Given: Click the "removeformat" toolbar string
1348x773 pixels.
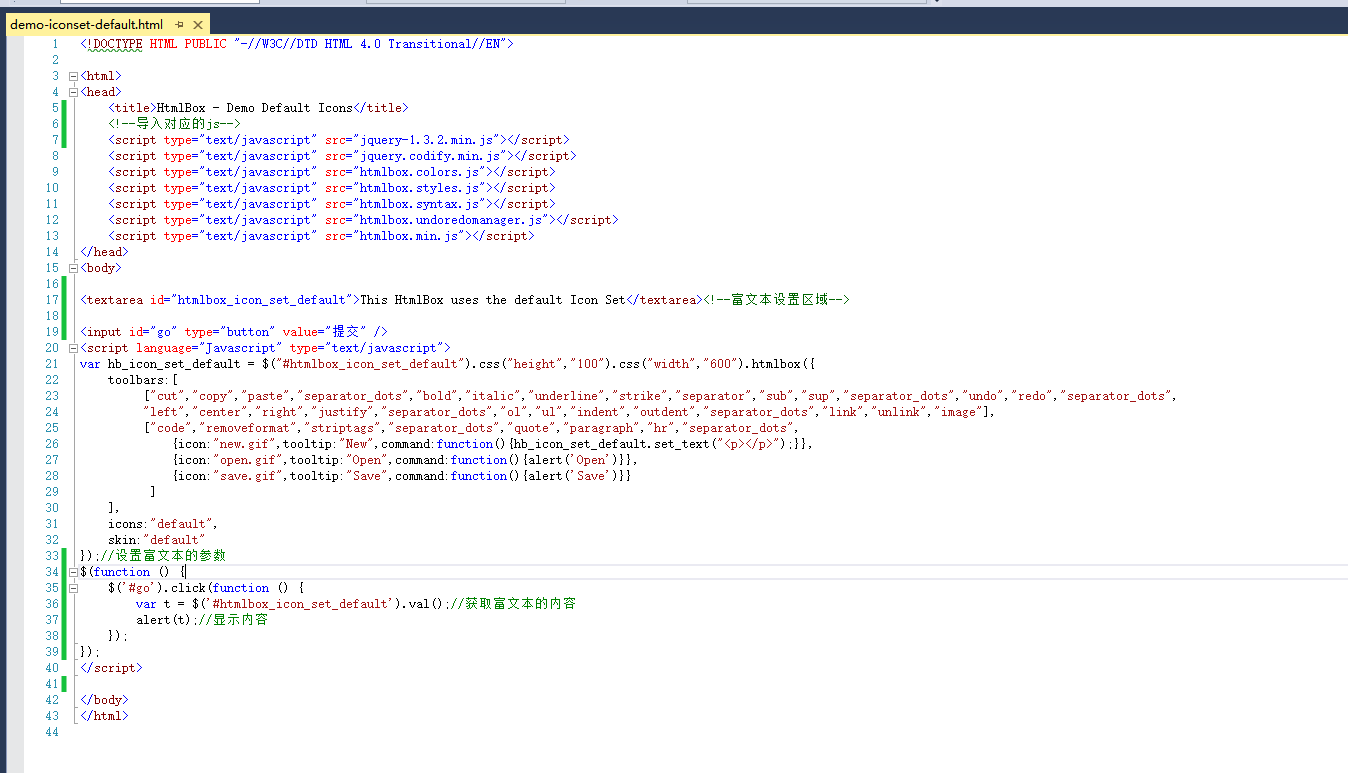Looking at the screenshot, I should [248, 428].
